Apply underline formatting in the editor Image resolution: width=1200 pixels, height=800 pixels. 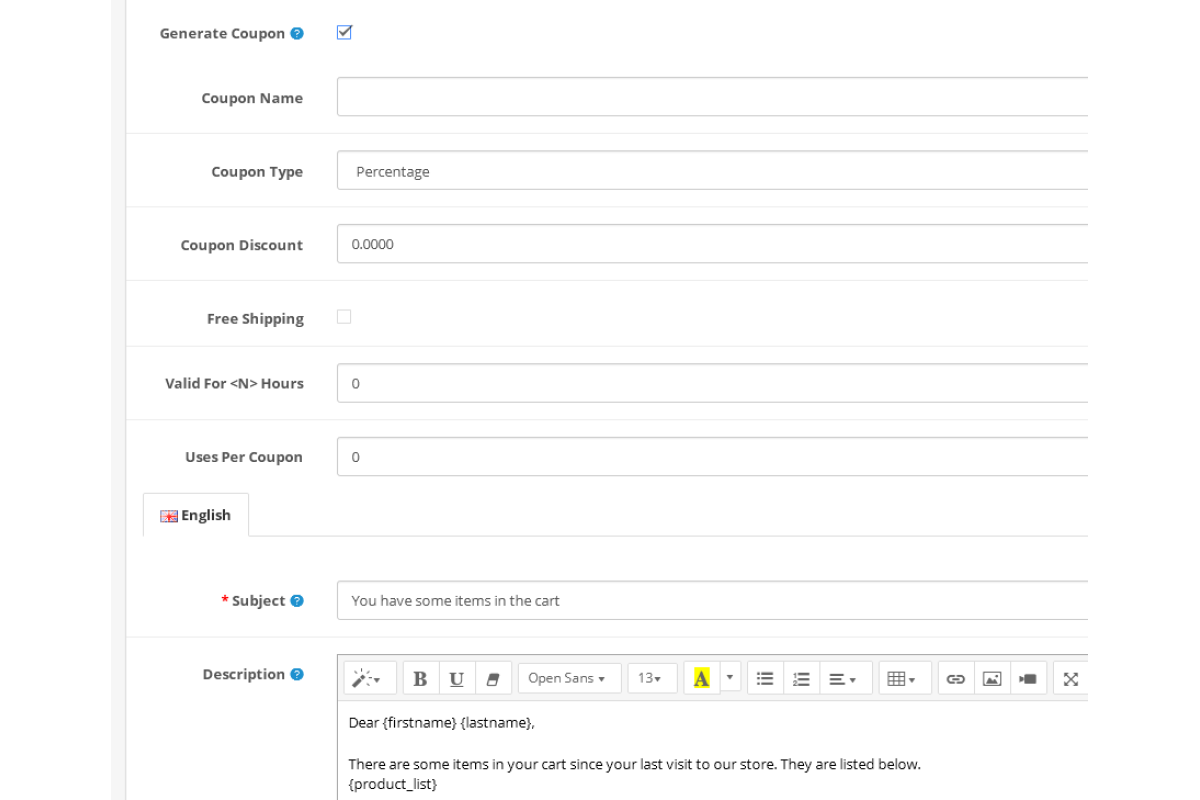pos(456,678)
